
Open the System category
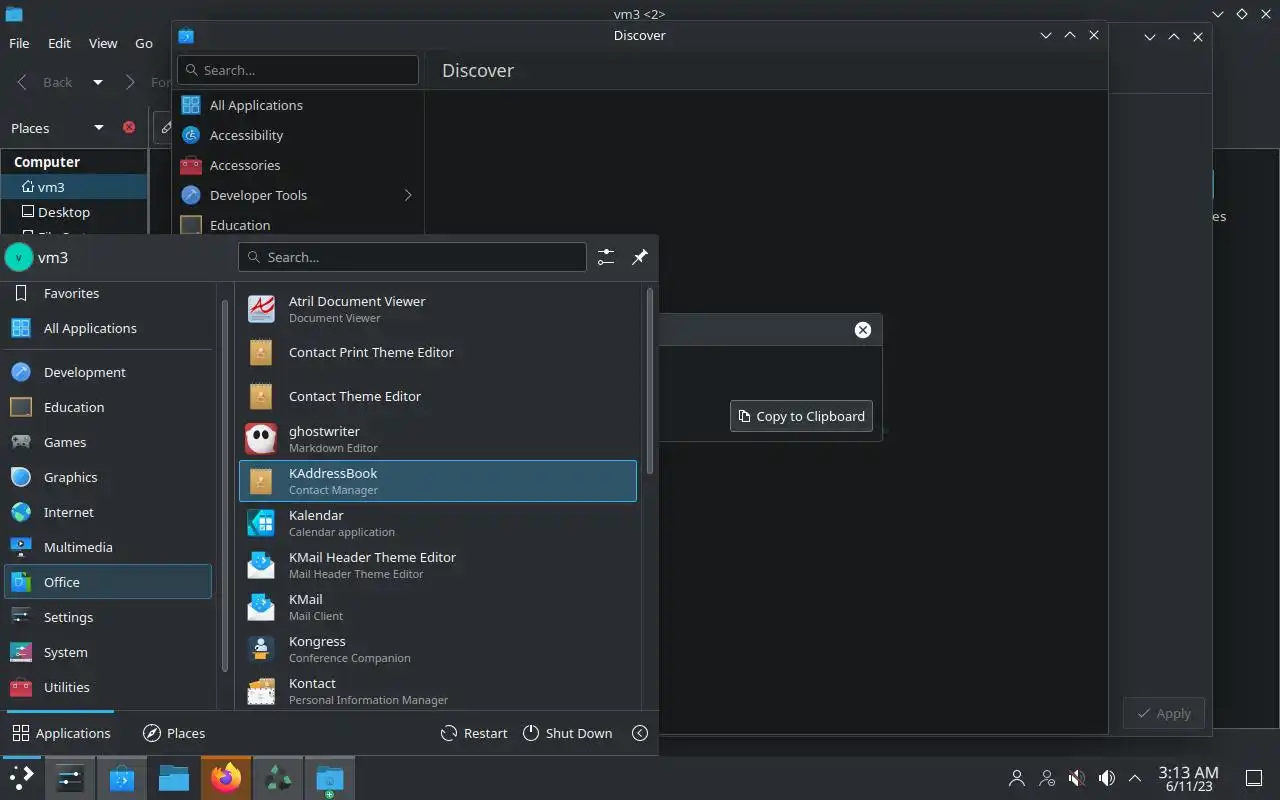(108, 652)
